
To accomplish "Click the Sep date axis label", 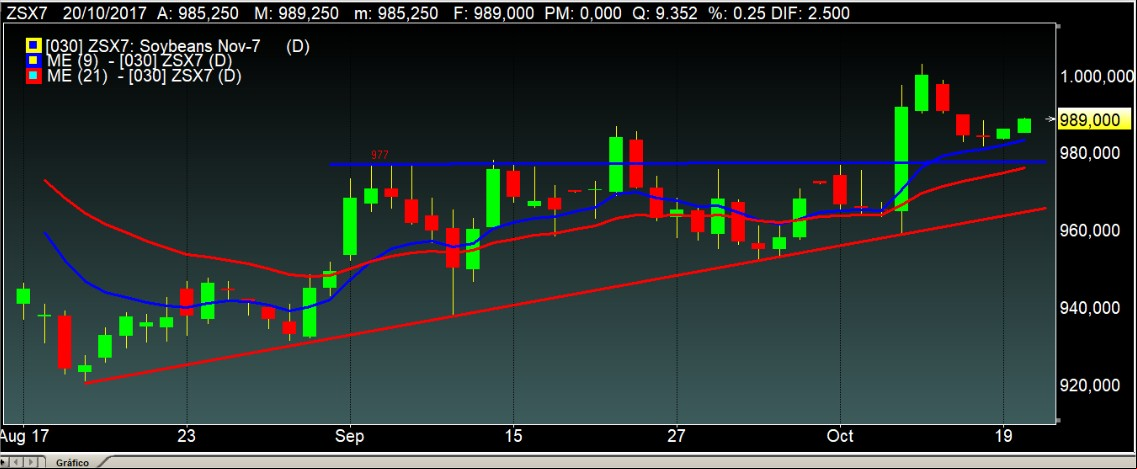I will [x=350, y=438].
